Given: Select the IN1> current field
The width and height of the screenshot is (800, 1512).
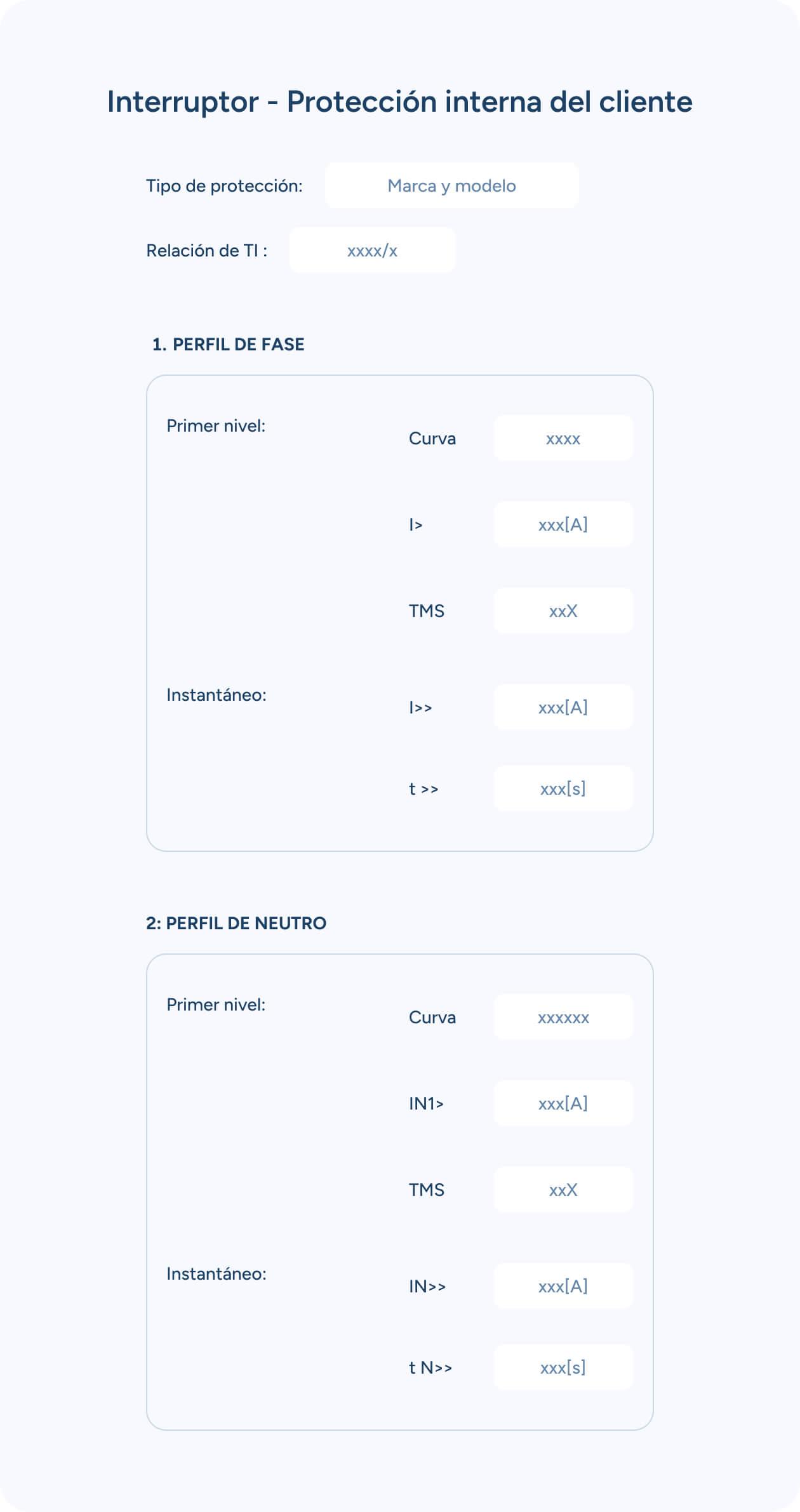Looking at the screenshot, I should (x=563, y=1103).
